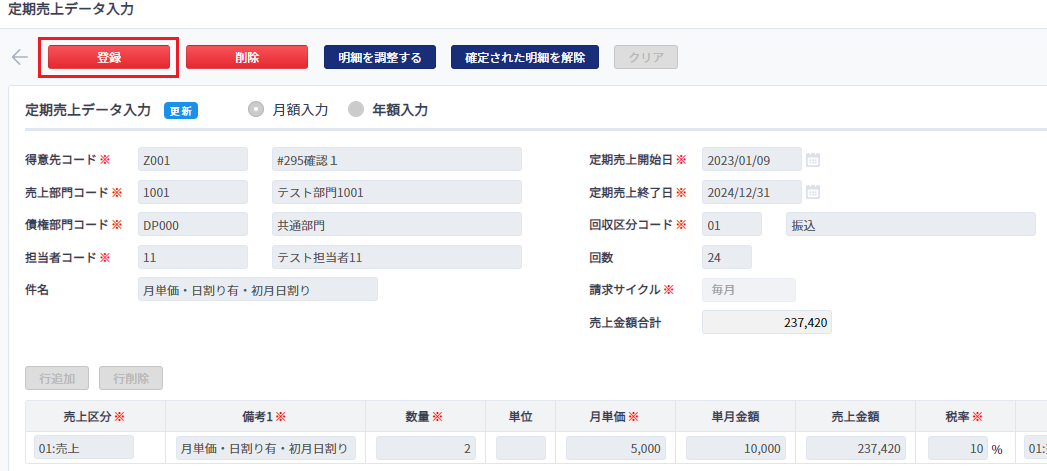Click 確定された明細を解除 button
This screenshot has width=1047, height=471.
pos(525,57)
